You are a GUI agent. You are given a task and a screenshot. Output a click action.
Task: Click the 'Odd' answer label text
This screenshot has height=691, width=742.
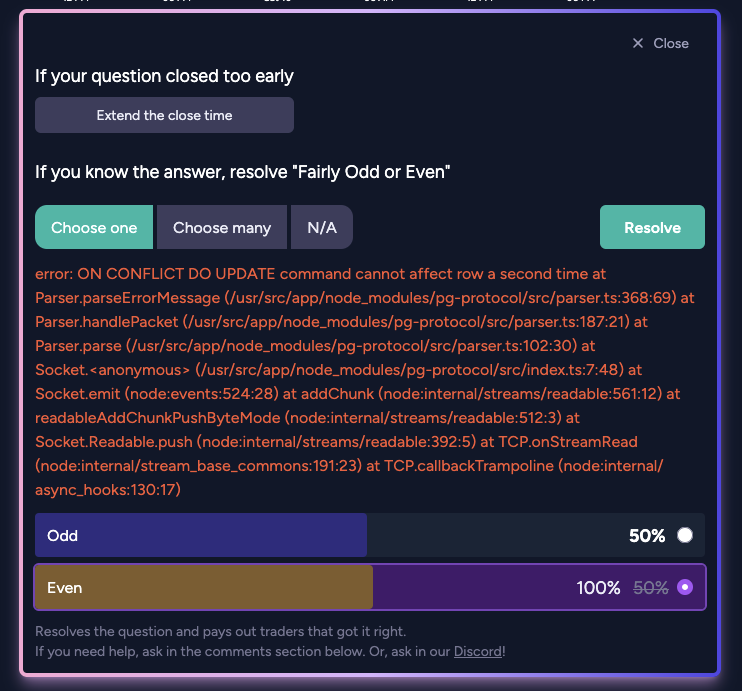click(62, 535)
